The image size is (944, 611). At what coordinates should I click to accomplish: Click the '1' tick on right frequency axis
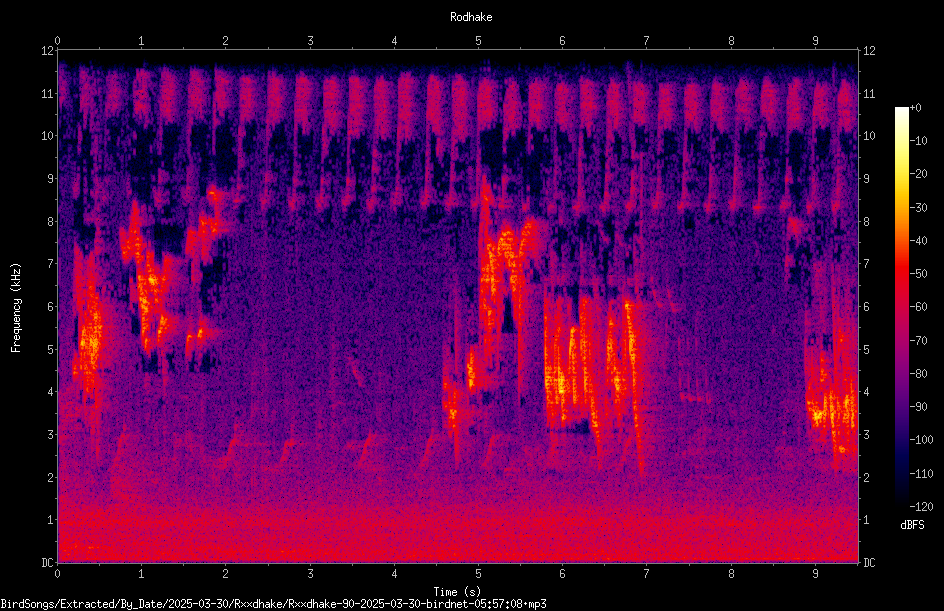(866, 520)
